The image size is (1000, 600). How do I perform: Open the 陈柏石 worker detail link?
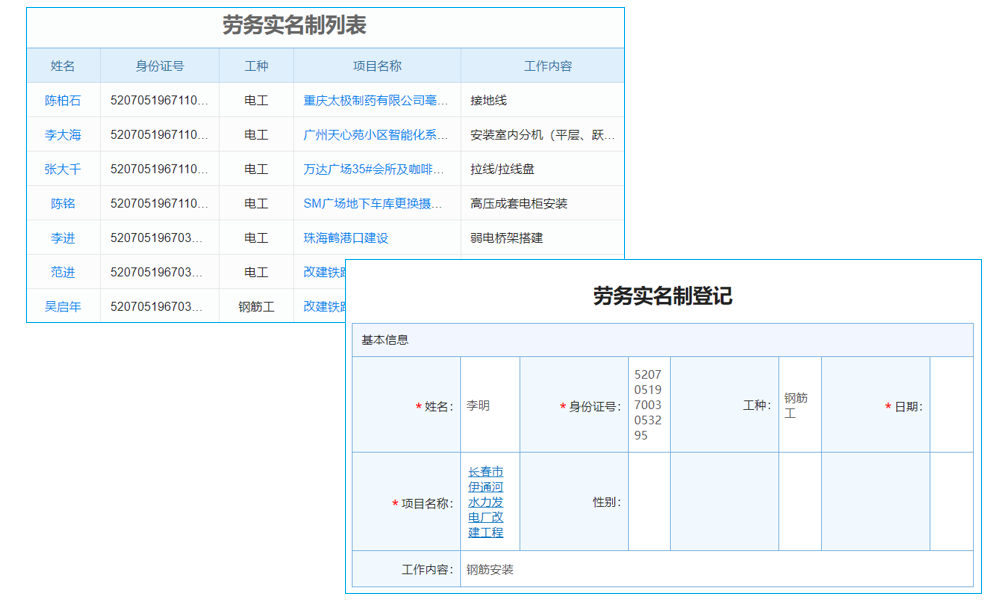(63, 100)
